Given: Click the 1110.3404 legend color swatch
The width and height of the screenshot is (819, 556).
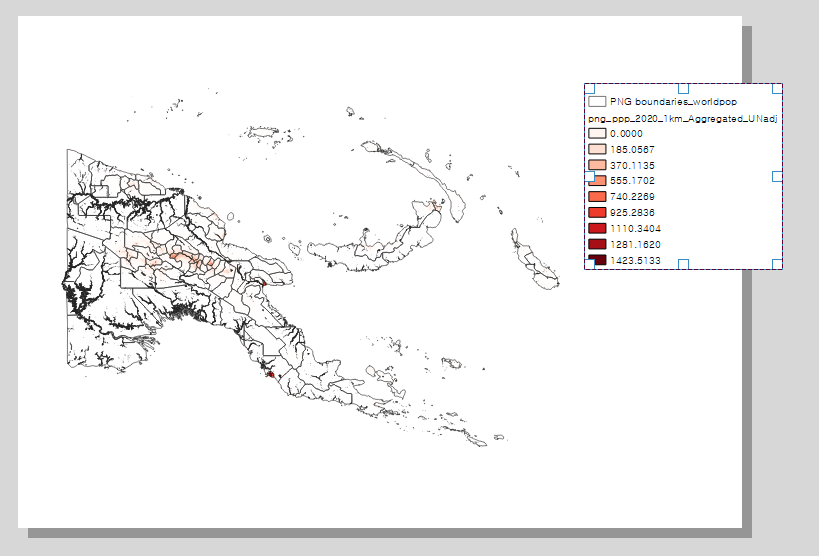Looking at the screenshot, I should [x=597, y=228].
